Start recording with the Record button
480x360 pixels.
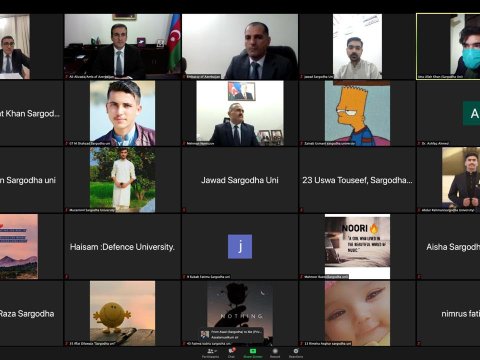pyautogui.click(x=275, y=353)
